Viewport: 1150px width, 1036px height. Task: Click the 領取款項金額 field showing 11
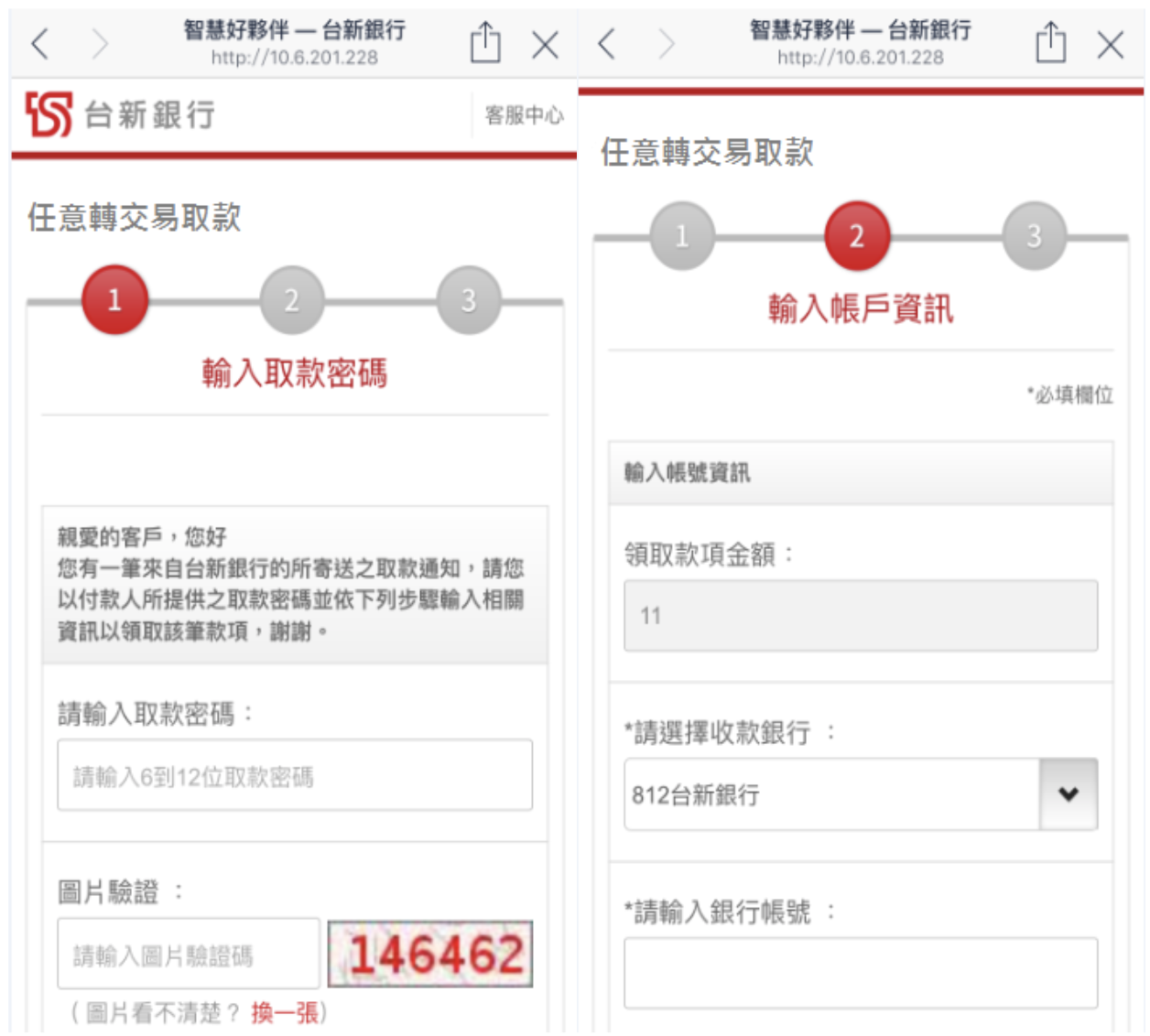pyautogui.click(x=861, y=615)
